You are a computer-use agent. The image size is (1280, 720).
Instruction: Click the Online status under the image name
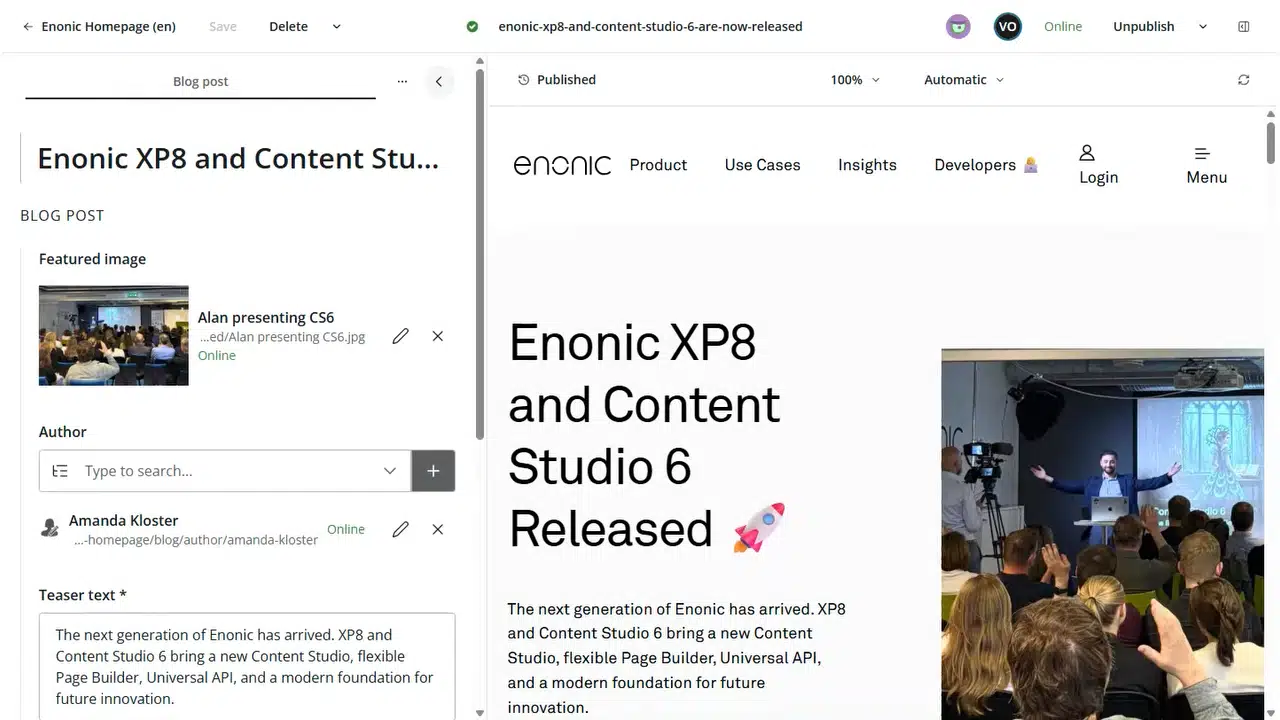click(217, 355)
